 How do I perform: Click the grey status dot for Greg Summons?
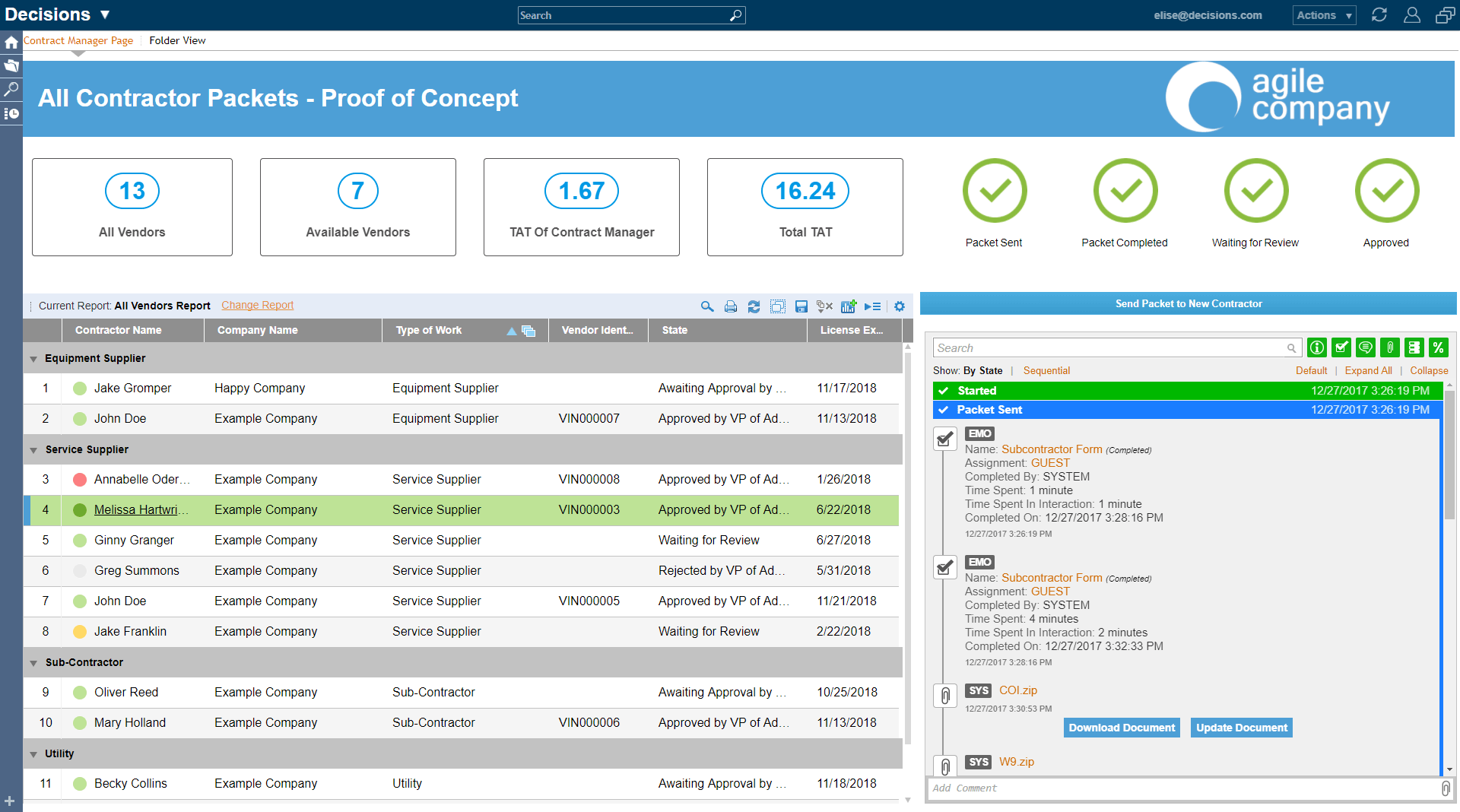coord(79,571)
